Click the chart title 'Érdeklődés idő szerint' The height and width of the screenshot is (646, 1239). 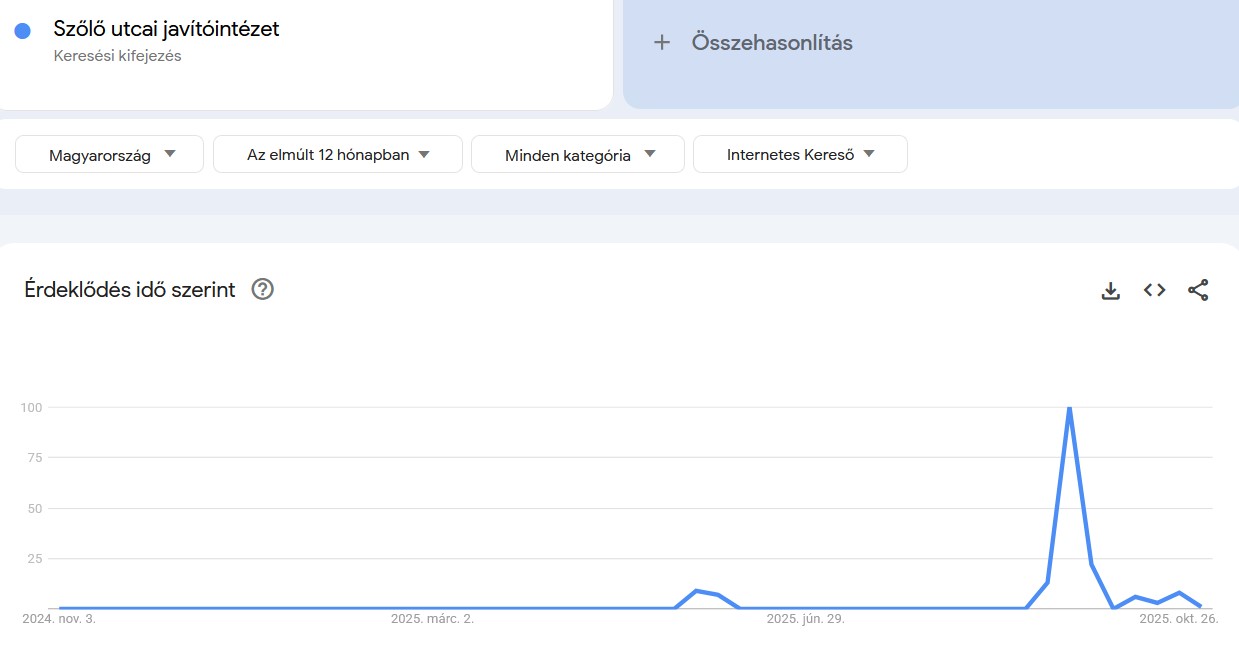click(x=130, y=290)
